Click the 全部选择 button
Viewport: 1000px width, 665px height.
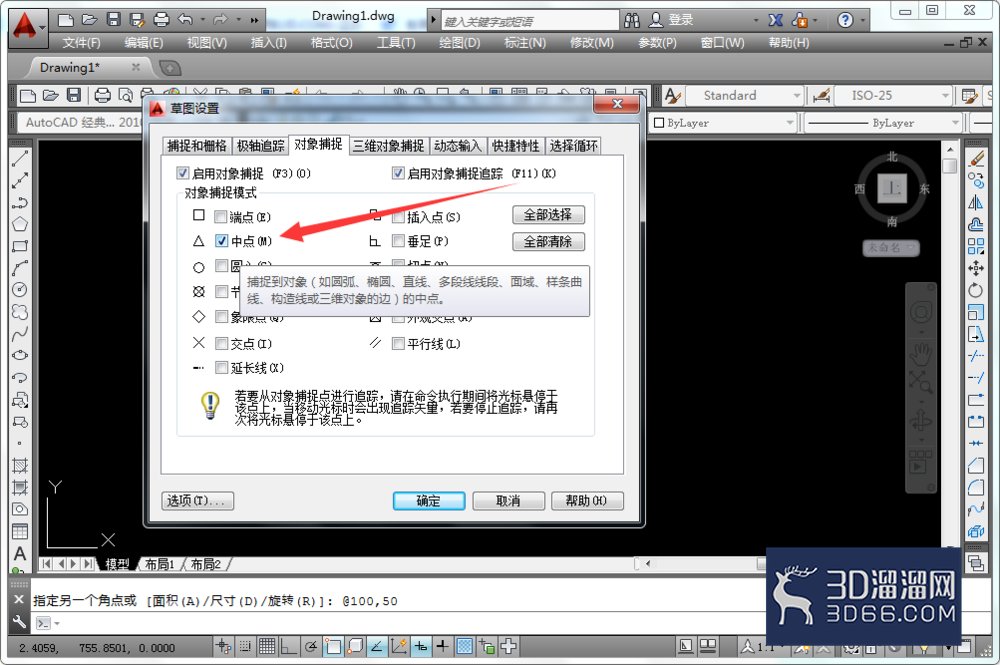pyautogui.click(x=548, y=215)
